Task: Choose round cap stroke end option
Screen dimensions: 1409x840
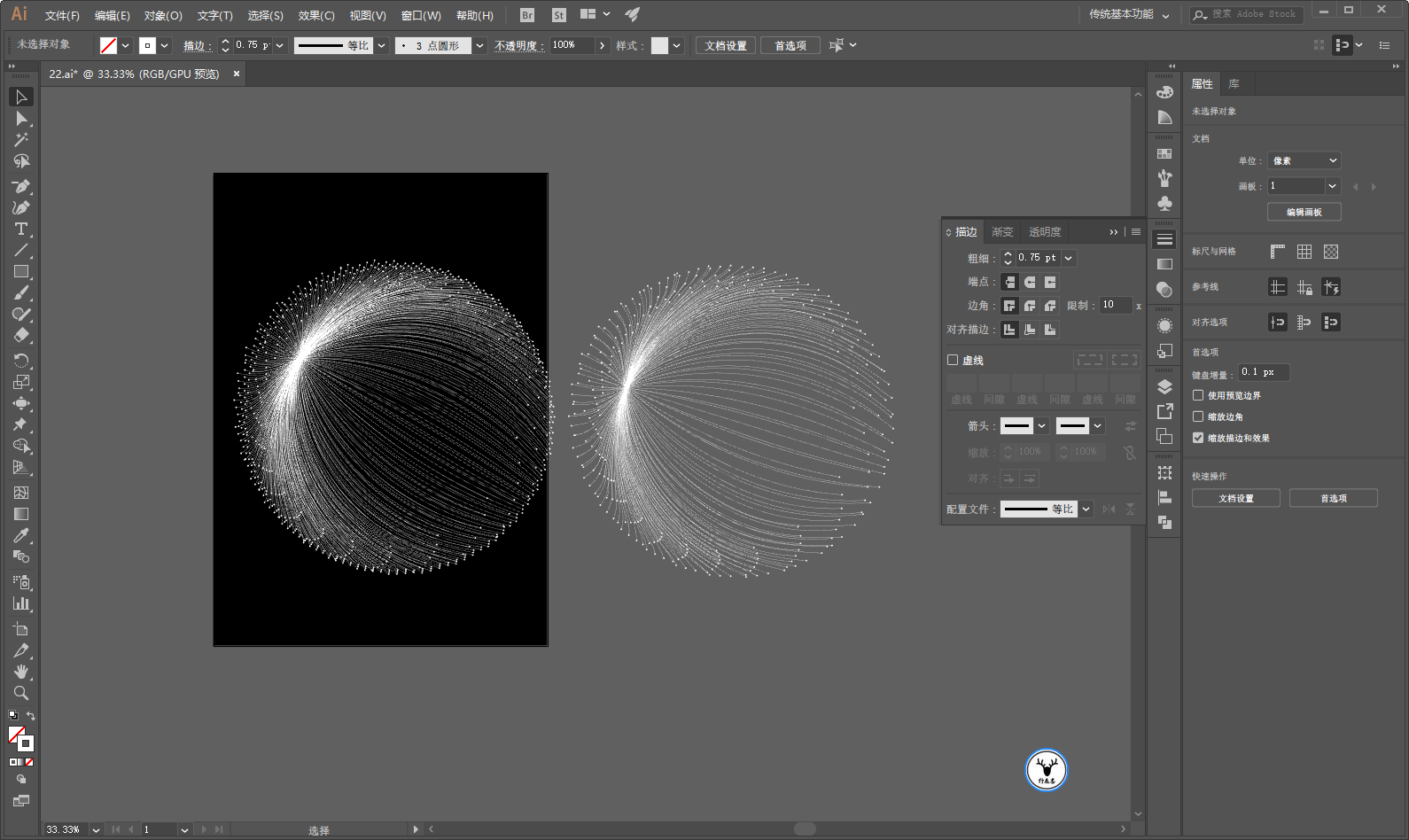Action: (x=1030, y=282)
